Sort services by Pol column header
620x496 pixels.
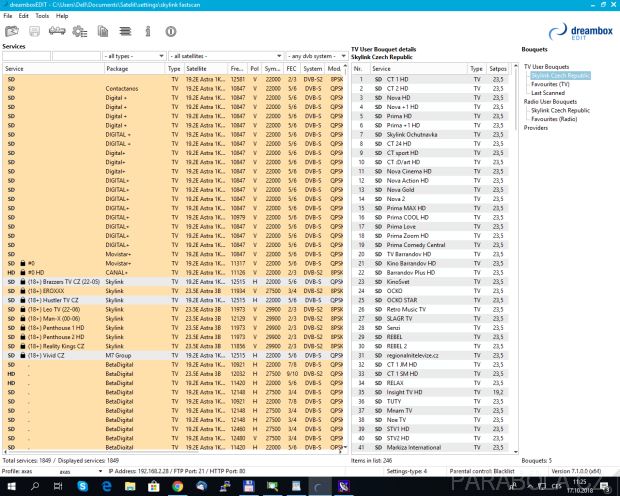pos(254,69)
